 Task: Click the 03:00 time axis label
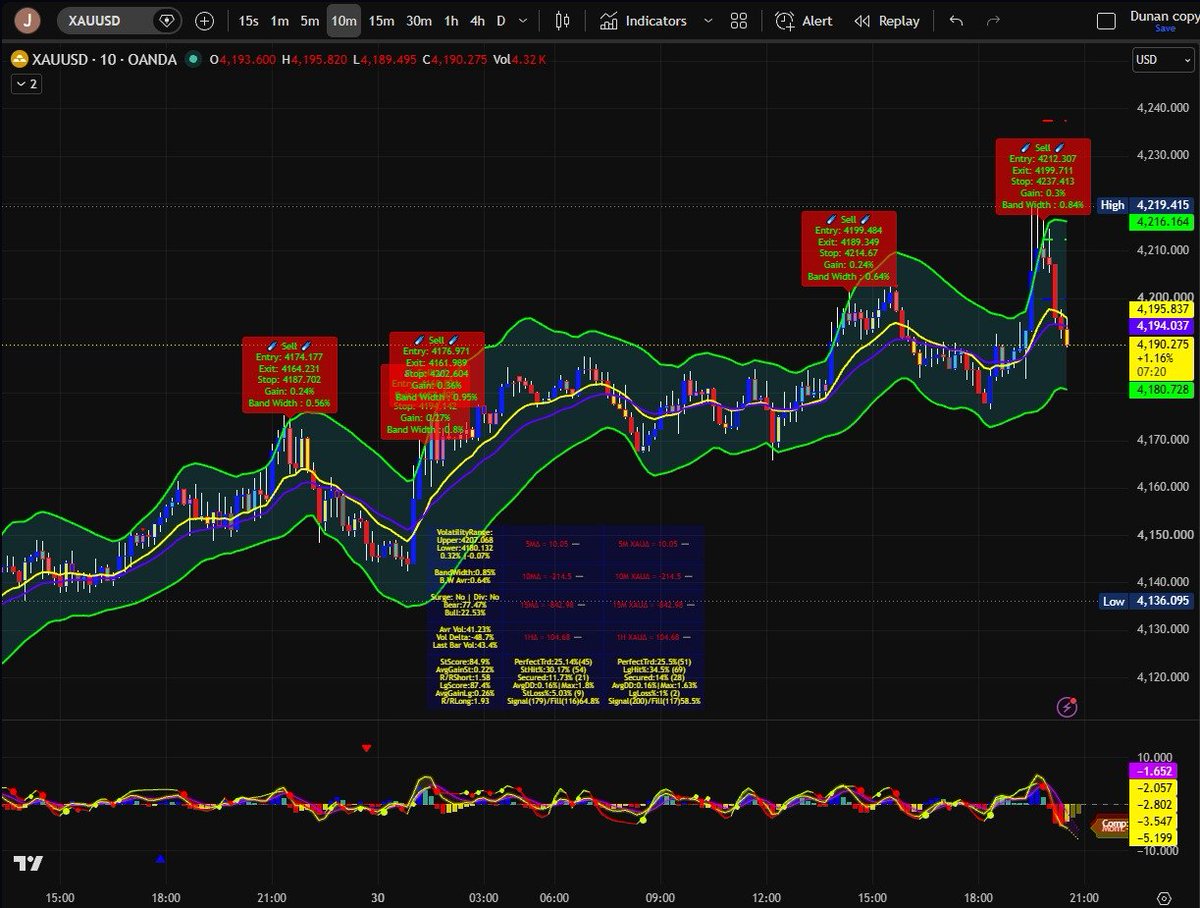[483, 897]
